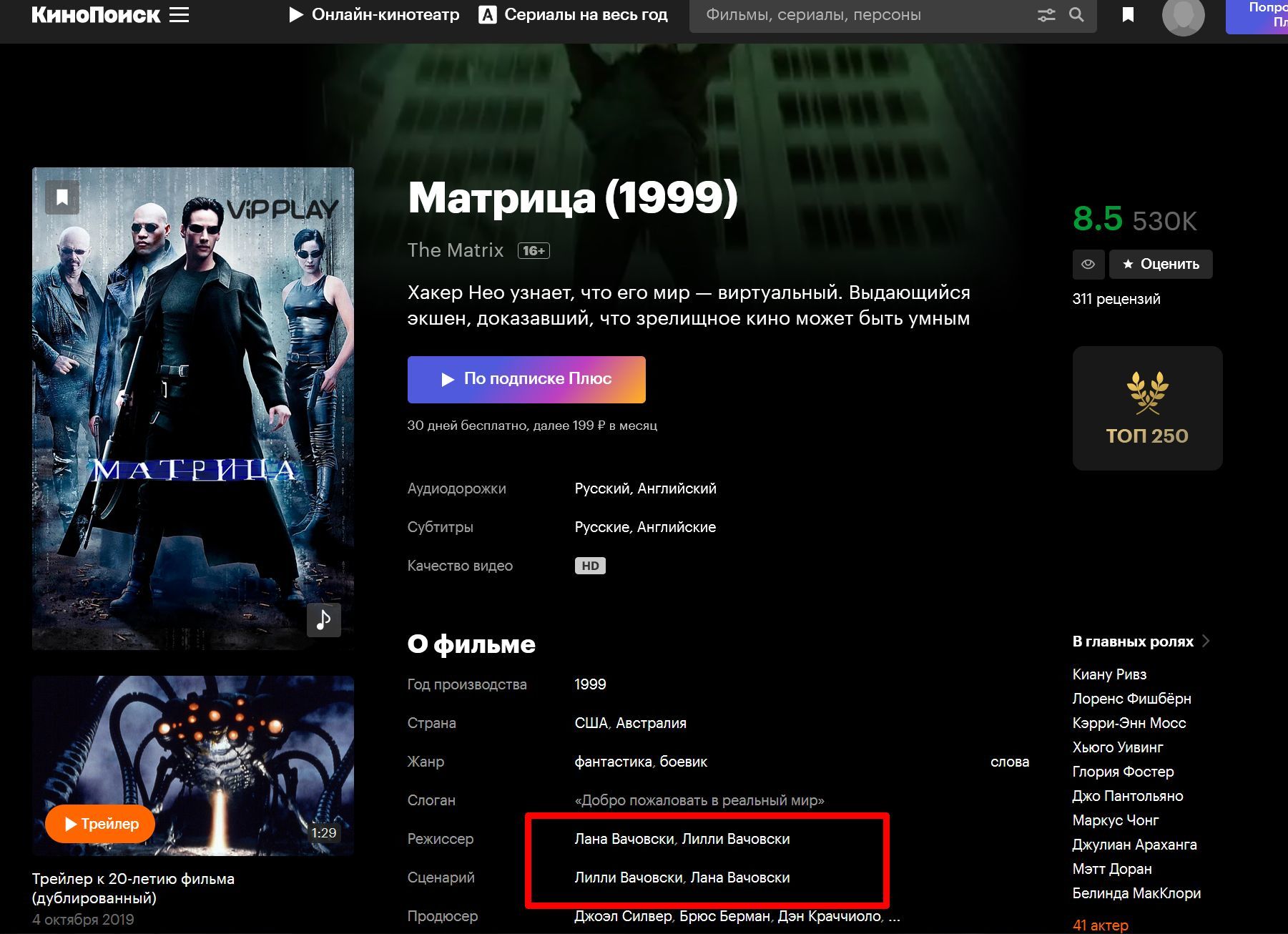Image resolution: width=1288 pixels, height=934 pixels.
Task: Open Маркус Чонг actor page
Action: [1115, 820]
